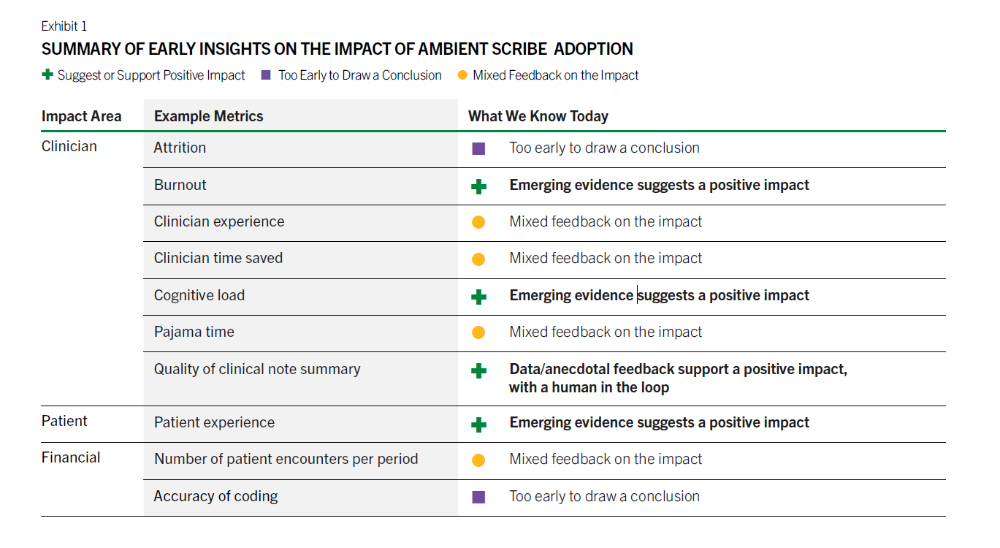
Task: Click the green plus icon in Burnout row
Action: (479, 186)
